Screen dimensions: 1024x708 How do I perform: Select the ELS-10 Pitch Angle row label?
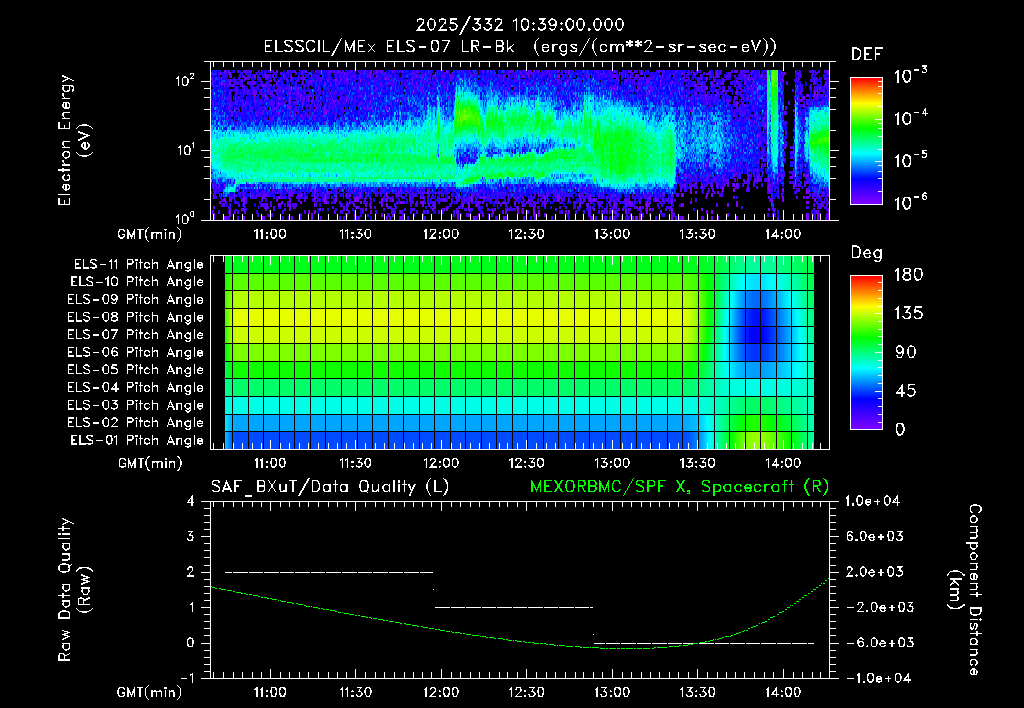tap(137, 282)
